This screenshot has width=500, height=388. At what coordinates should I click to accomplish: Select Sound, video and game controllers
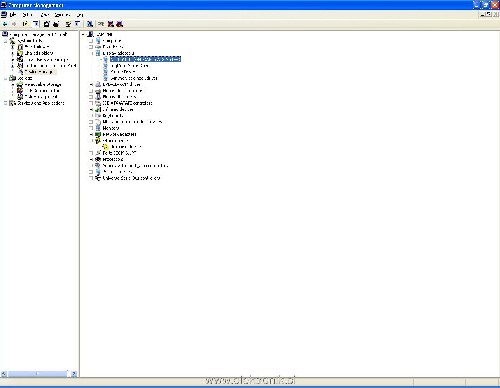coord(135,166)
